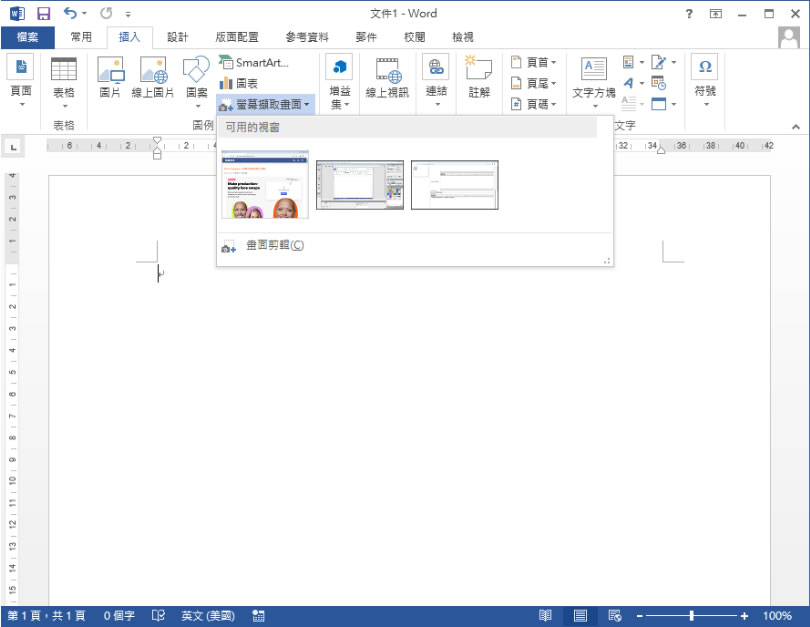Click the page count in status bar

point(46,616)
